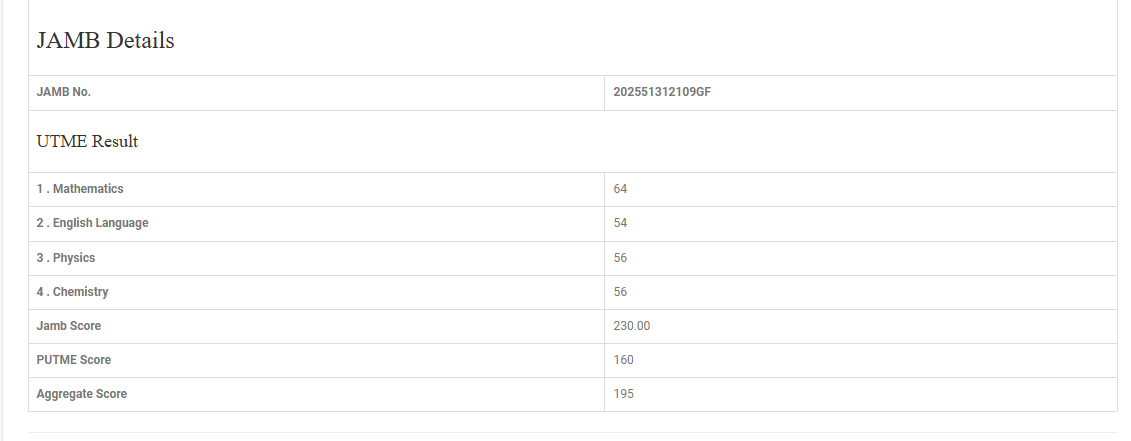Click the numeral 4 before Chemistry

point(40,292)
